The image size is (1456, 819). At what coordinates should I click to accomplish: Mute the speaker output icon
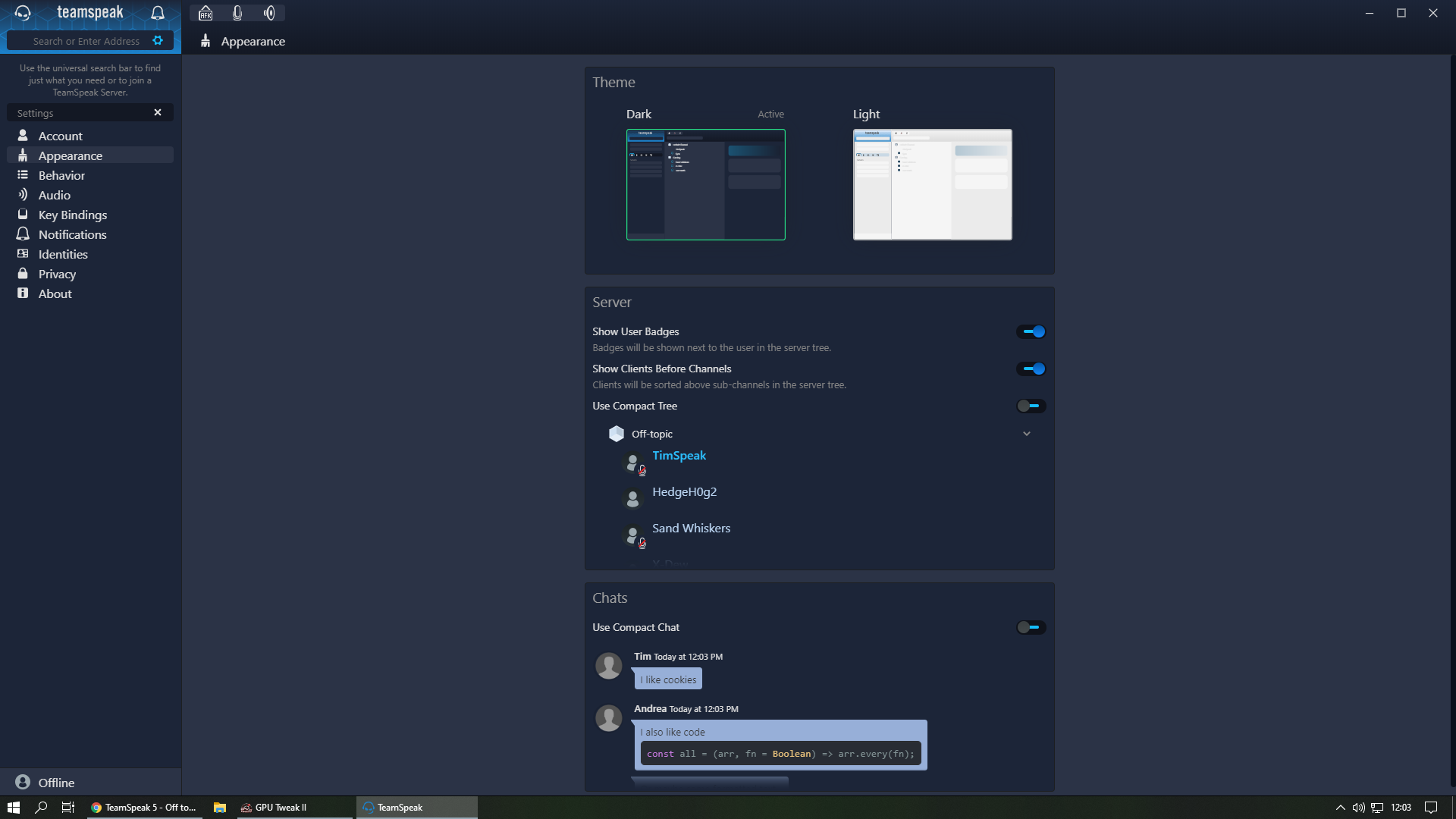tap(269, 13)
